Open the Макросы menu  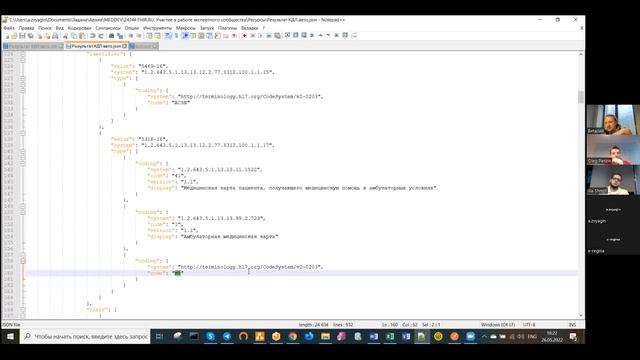[186, 28]
